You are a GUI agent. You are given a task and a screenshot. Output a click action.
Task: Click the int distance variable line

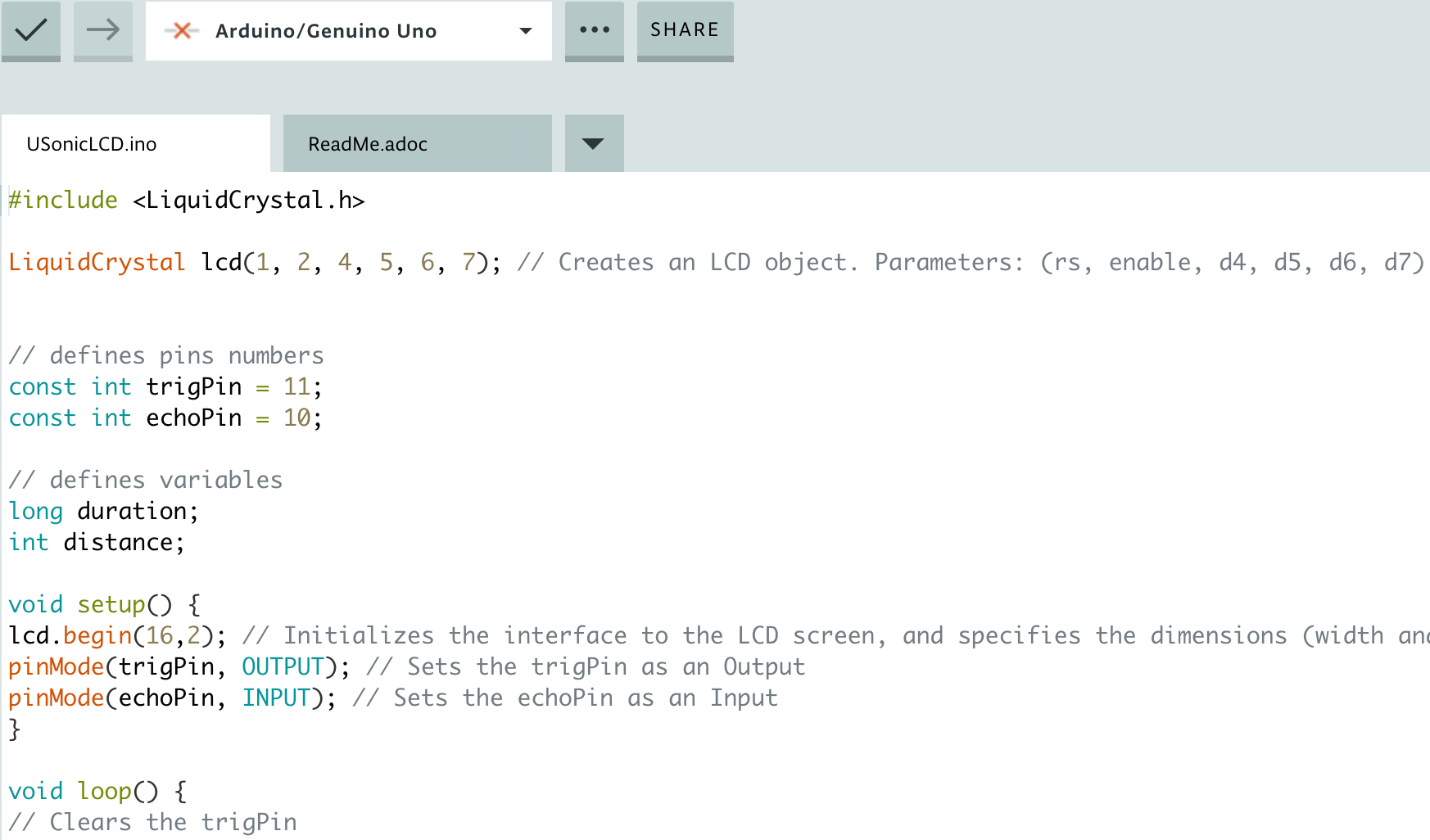click(x=97, y=542)
